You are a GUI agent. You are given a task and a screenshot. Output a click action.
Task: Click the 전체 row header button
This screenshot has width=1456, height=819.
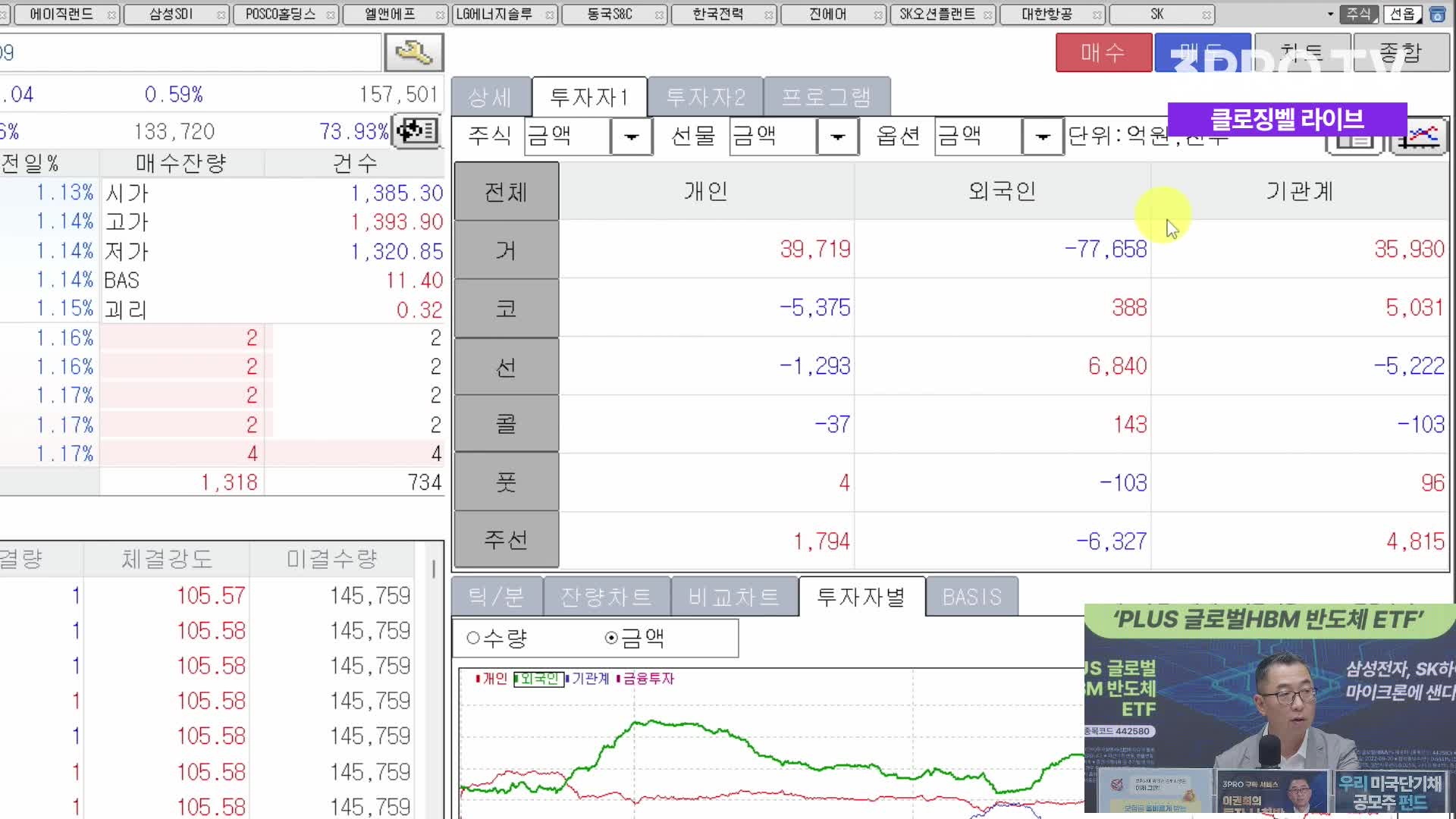pyautogui.click(x=506, y=192)
